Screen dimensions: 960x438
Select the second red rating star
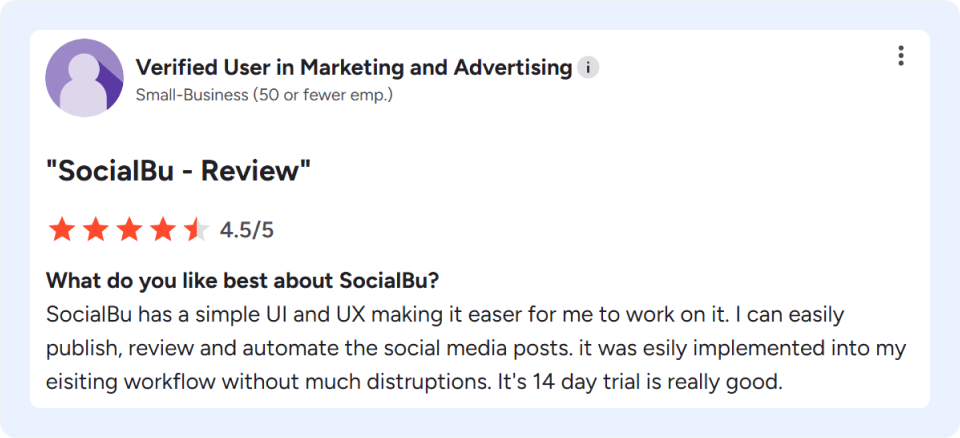click(x=96, y=230)
